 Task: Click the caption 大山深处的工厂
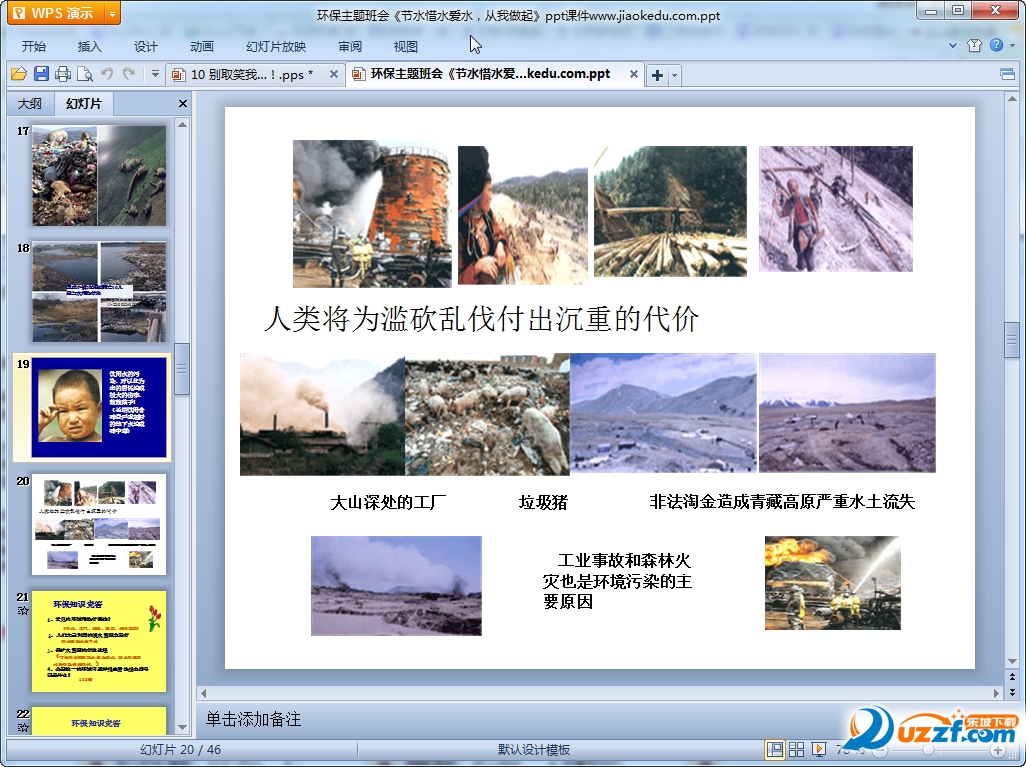point(388,503)
